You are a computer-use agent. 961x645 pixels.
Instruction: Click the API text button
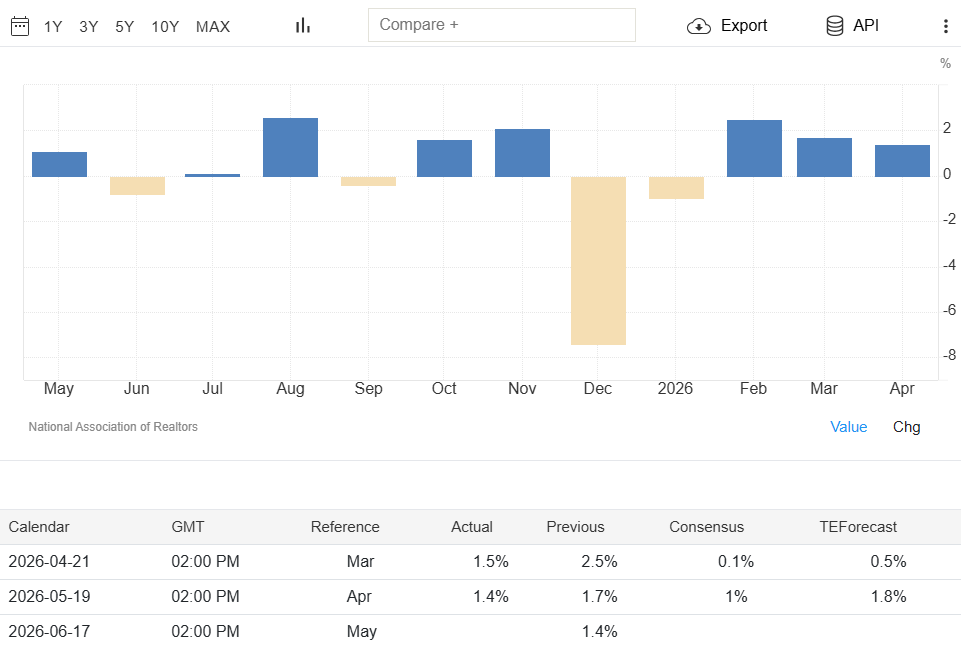866,26
